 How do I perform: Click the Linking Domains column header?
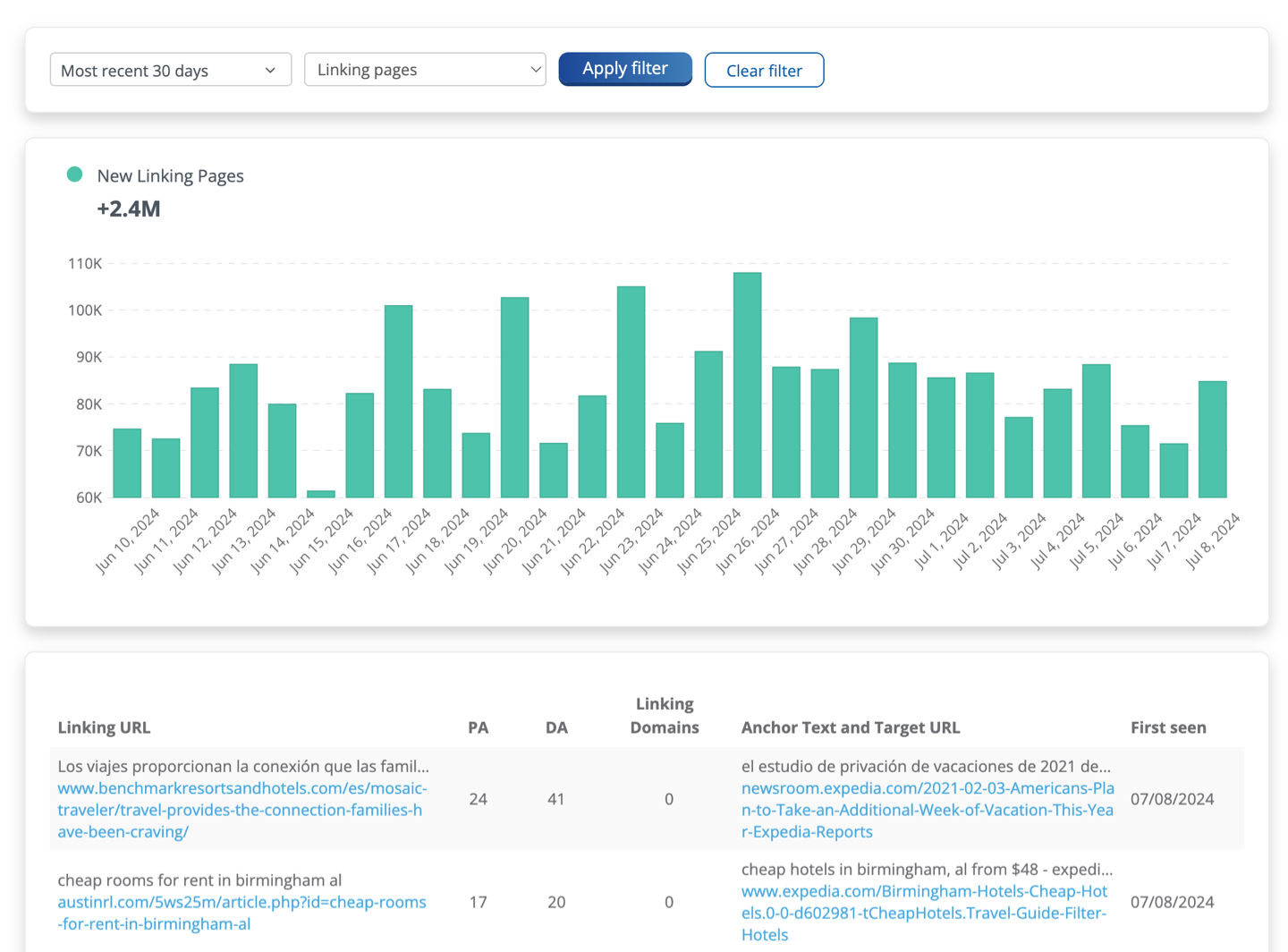(665, 716)
